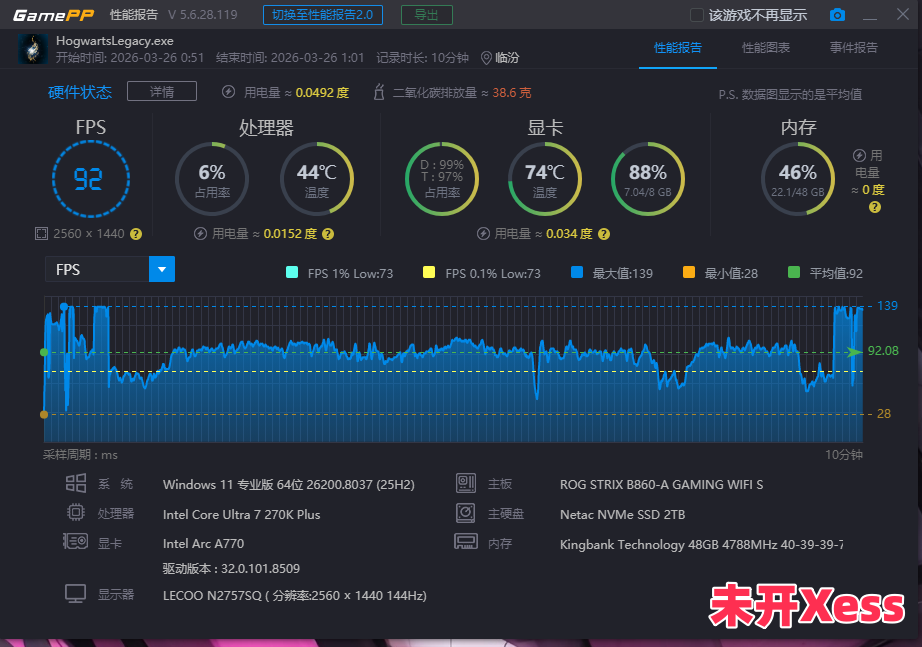Screen dimensions: 922x647
Task: Click the processor 6% usage gauge
Action: coord(212,179)
